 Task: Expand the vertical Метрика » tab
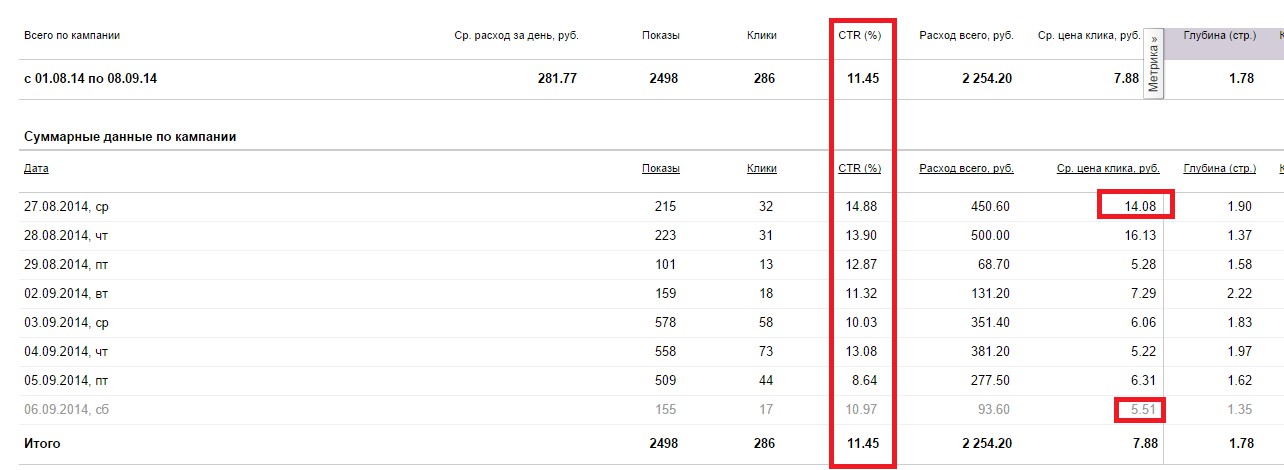1154,64
